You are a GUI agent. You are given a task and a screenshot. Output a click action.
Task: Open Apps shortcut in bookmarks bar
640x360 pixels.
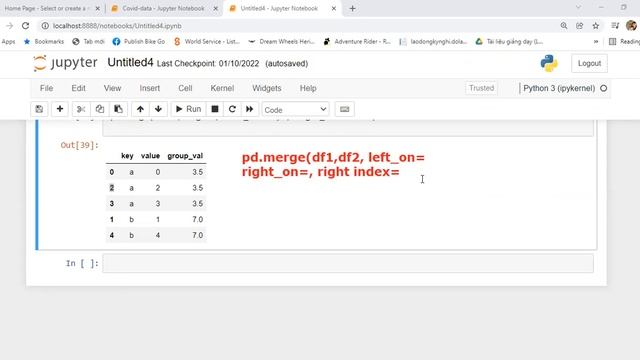coord(8,42)
